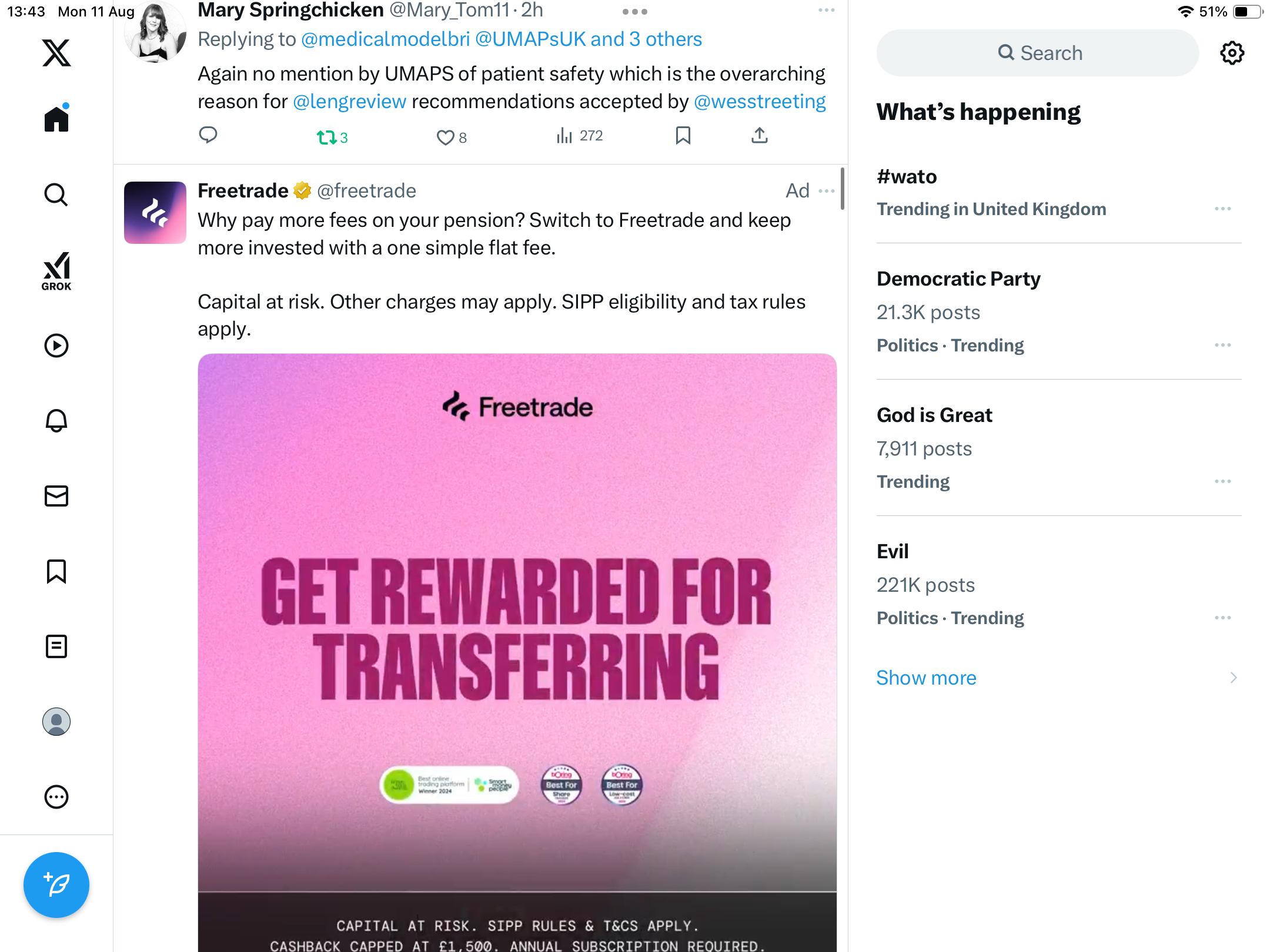Open search settings gear

[x=1232, y=53]
